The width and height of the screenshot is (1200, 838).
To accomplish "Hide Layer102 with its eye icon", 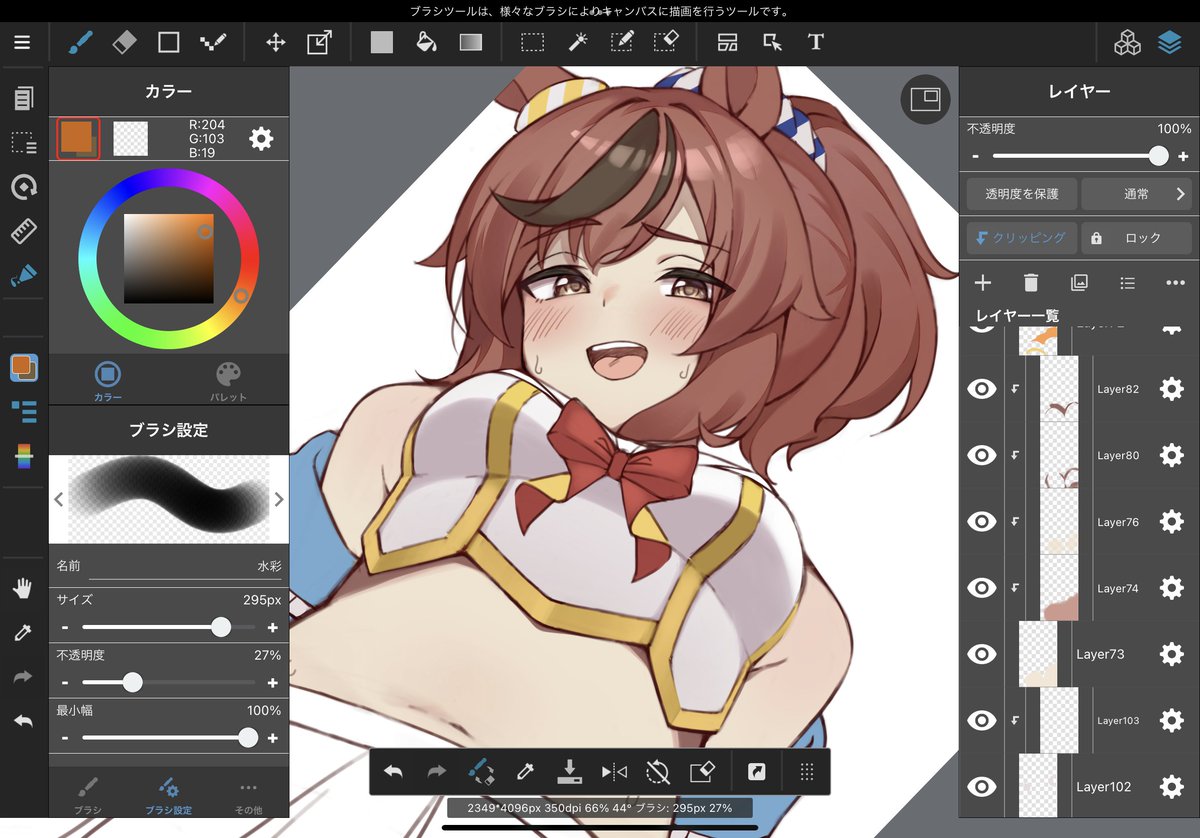I will [x=983, y=787].
